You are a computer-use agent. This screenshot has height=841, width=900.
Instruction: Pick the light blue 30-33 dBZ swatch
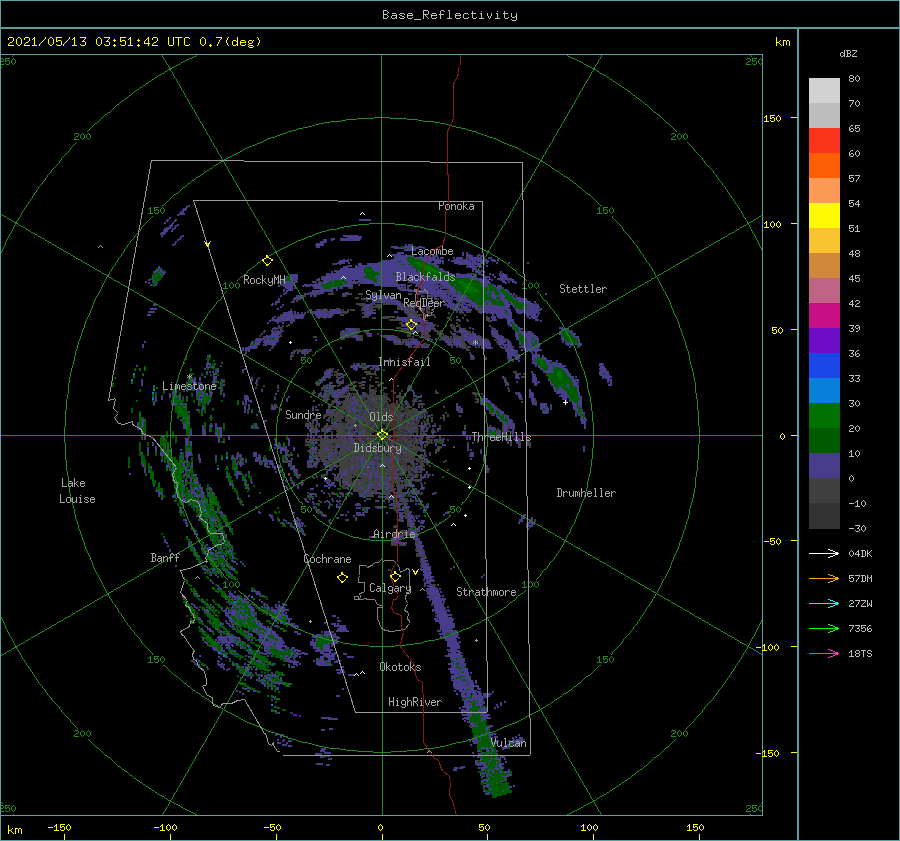click(824, 391)
